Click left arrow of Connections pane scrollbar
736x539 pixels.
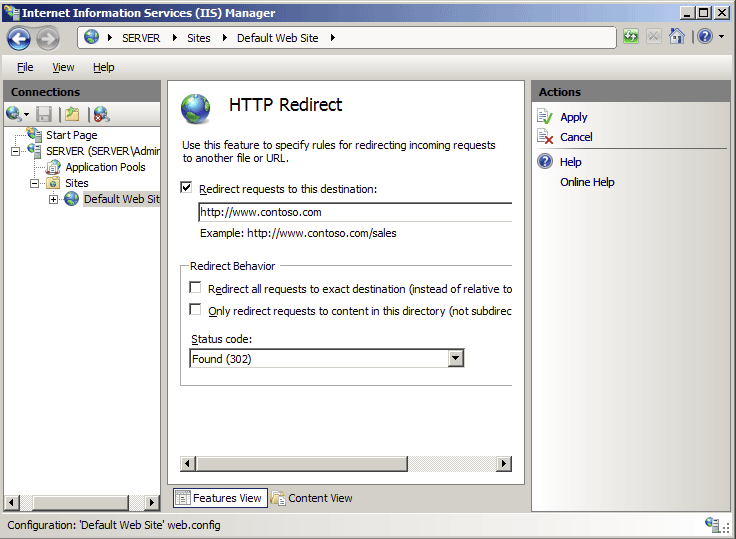[x=11, y=502]
